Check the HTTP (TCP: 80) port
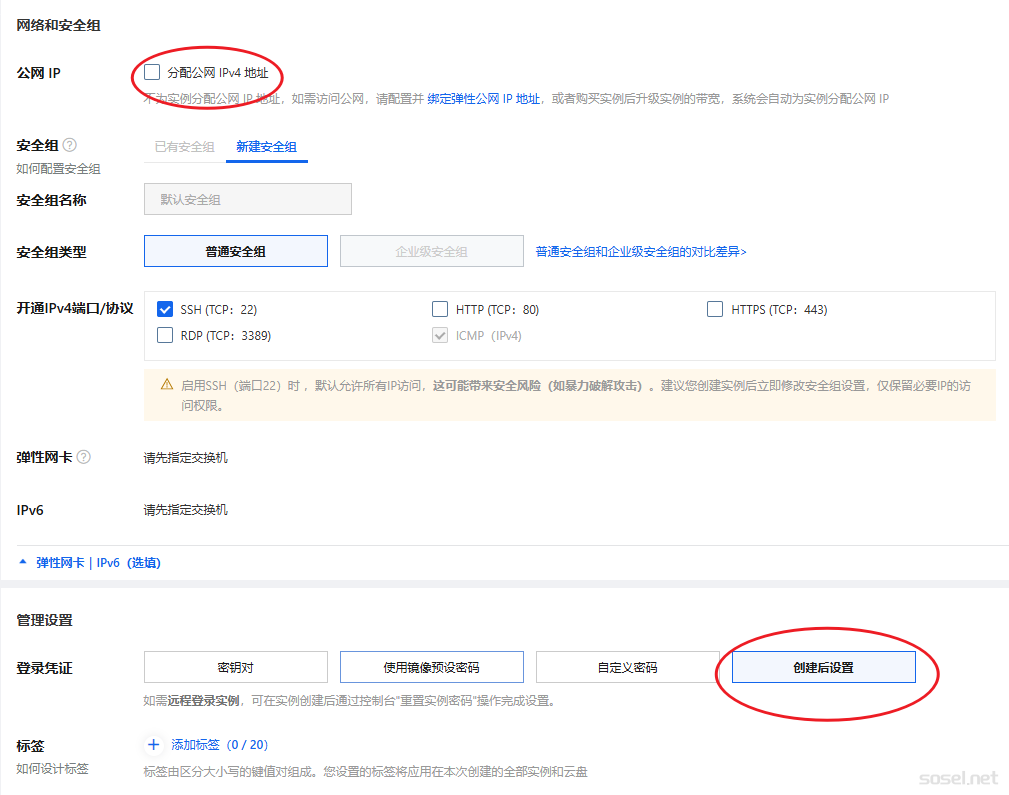 coord(440,309)
